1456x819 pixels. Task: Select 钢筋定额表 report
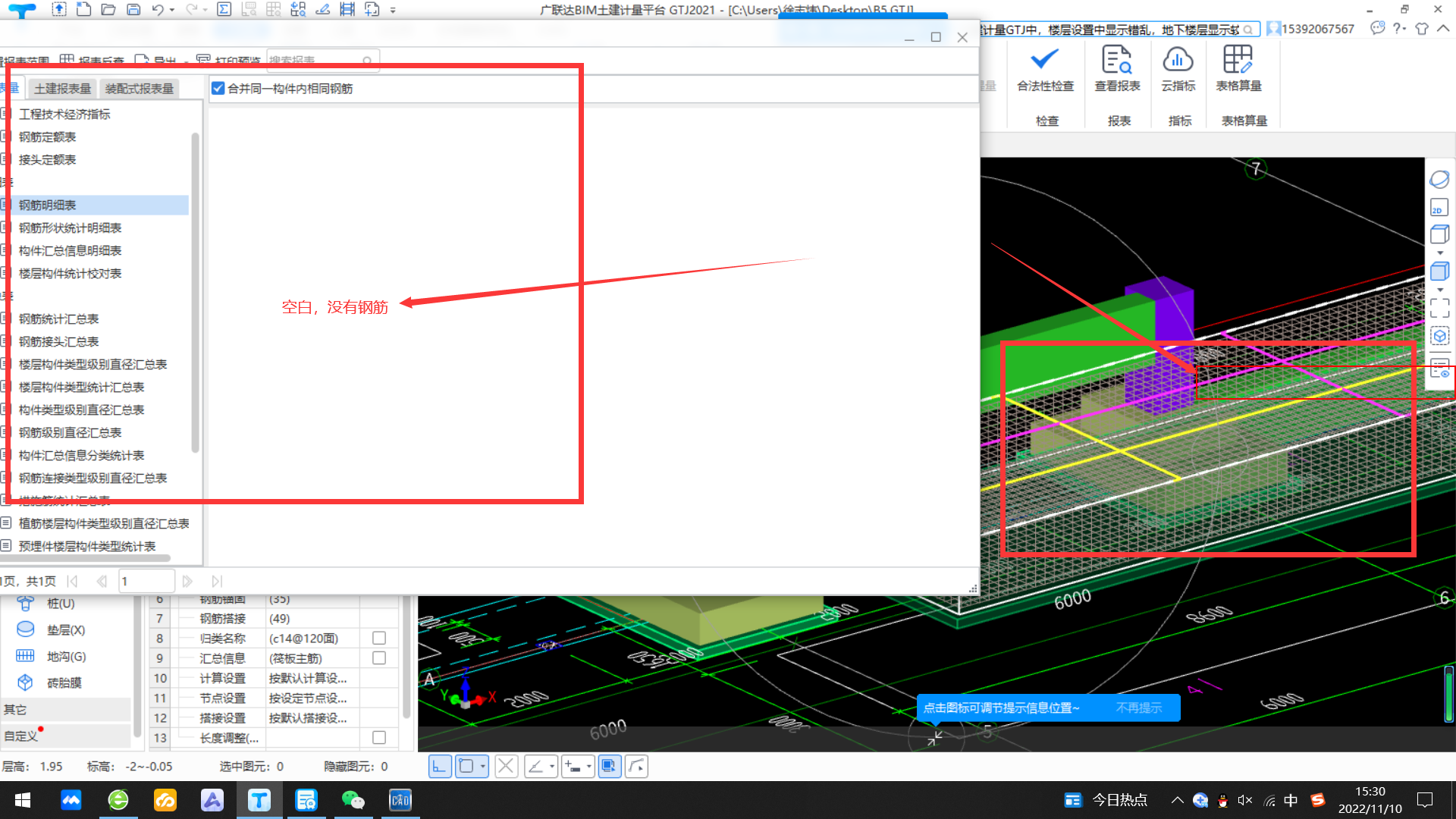click(48, 137)
